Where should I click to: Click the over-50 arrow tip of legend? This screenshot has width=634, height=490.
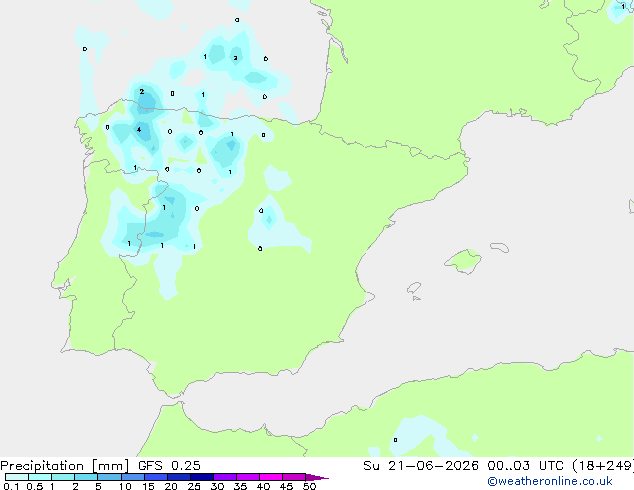317,477
